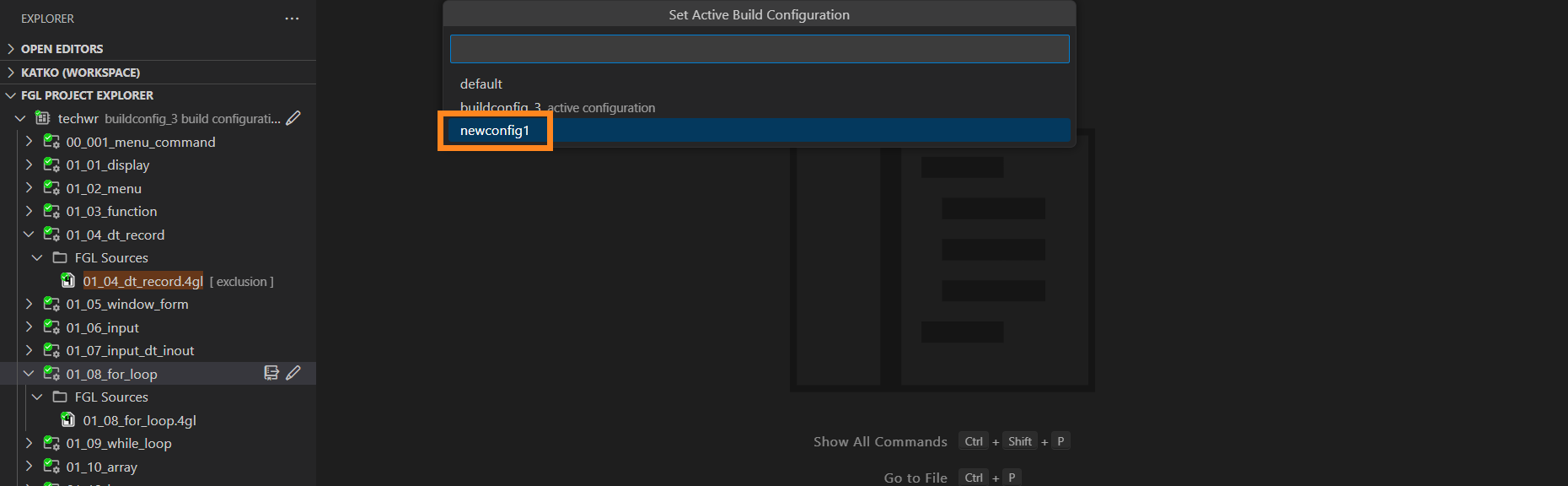Collapse the 01_08_for_loop node
This screenshot has width=1568, height=486.
[x=29, y=374]
